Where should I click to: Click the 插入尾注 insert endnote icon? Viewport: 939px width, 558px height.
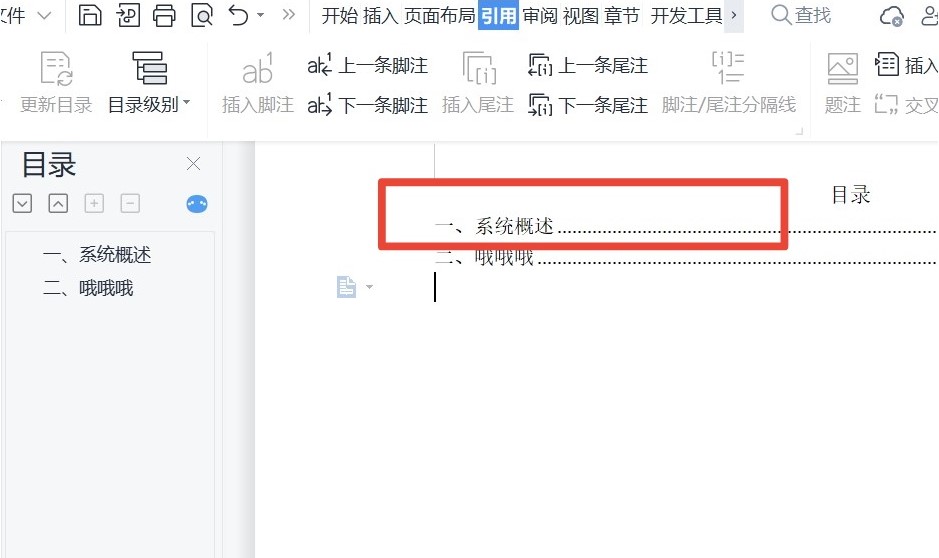[x=479, y=68]
